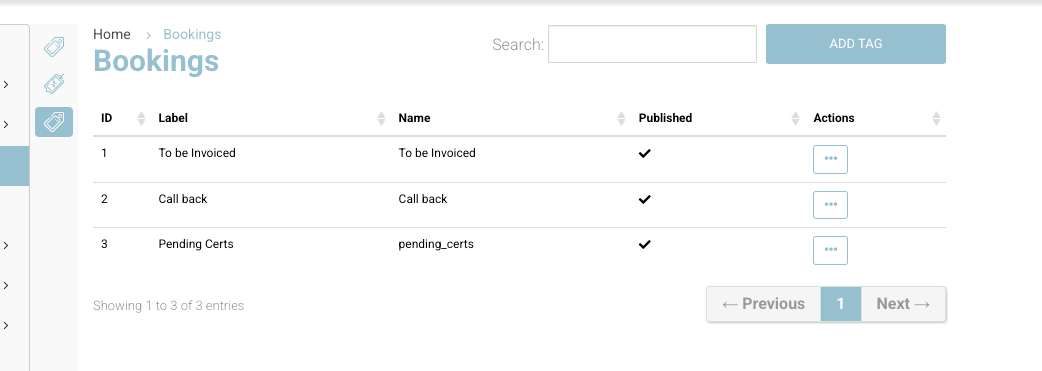Image resolution: width=1042 pixels, height=371 pixels.
Task: Click the ID column header text
Action: tap(106, 118)
